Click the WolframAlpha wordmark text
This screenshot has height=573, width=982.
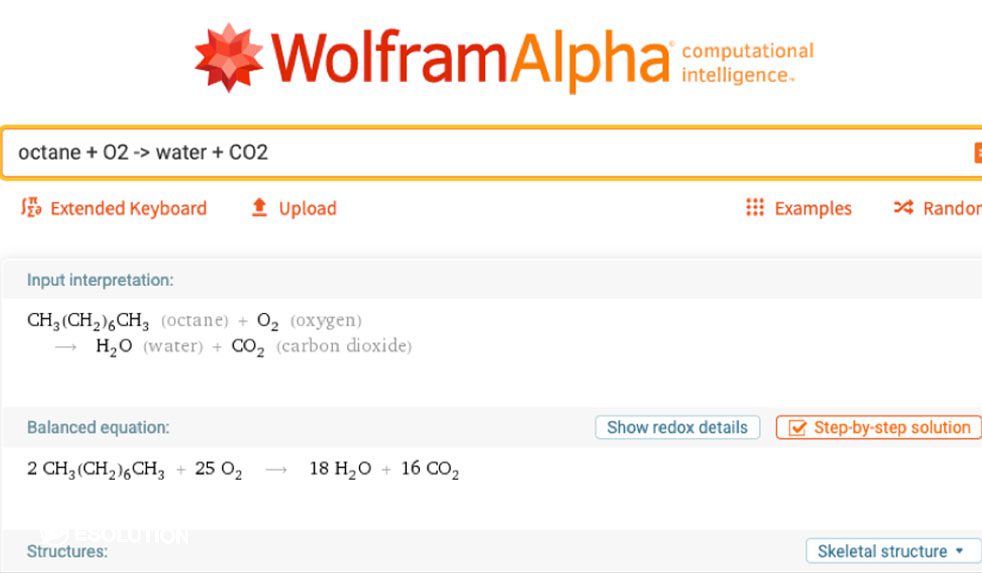pos(470,58)
